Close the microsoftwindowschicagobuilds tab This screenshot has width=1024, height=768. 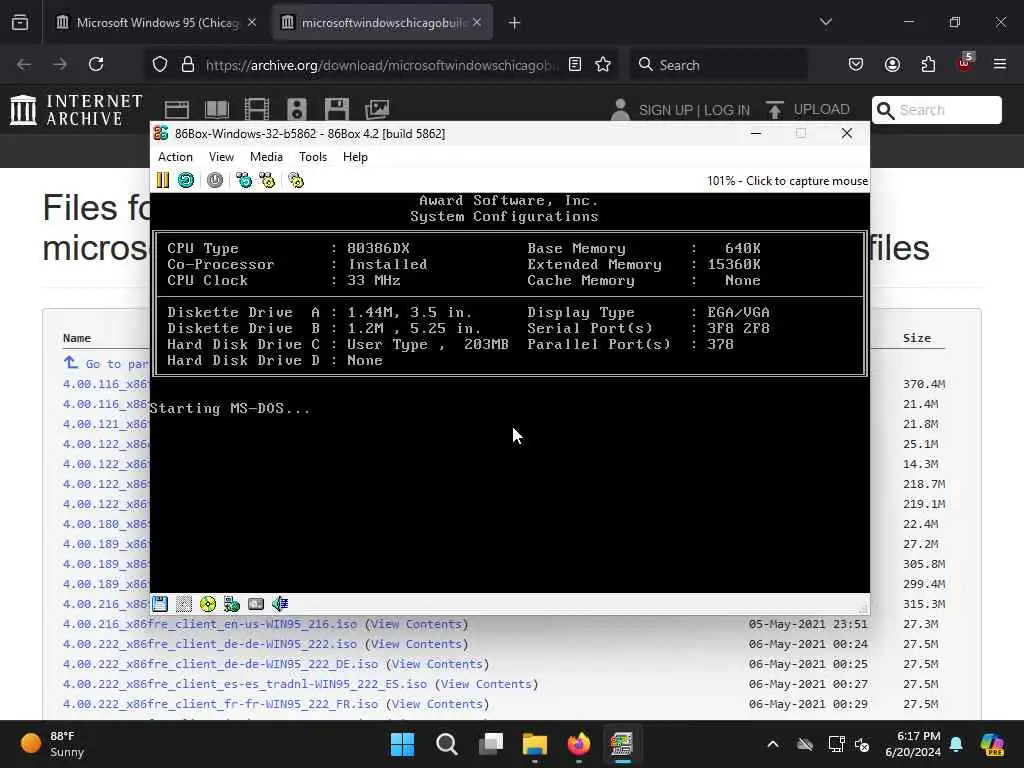coord(477,23)
